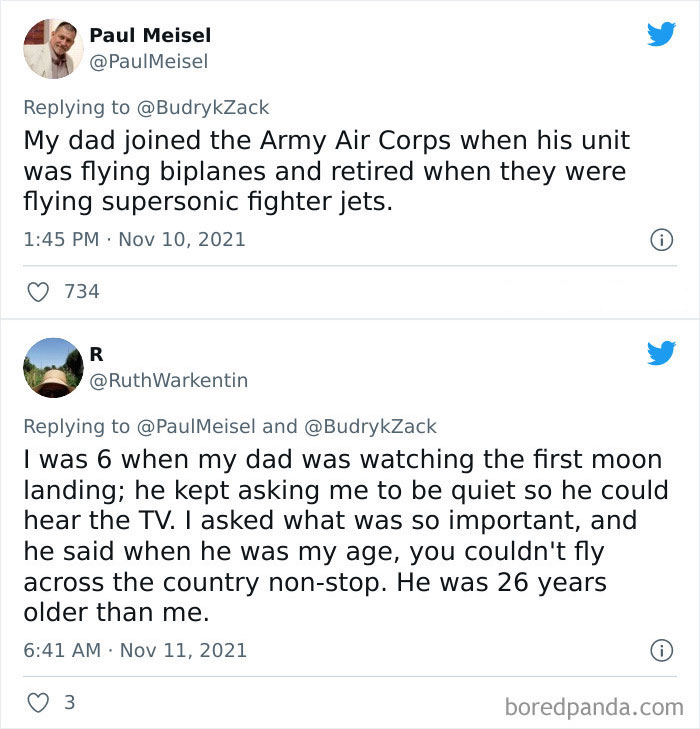Image resolution: width=700 pixels, height=729 pixels.
Task: Click the Twitter bird icon on Ruth's tweet
Action: tap(661, 353)
